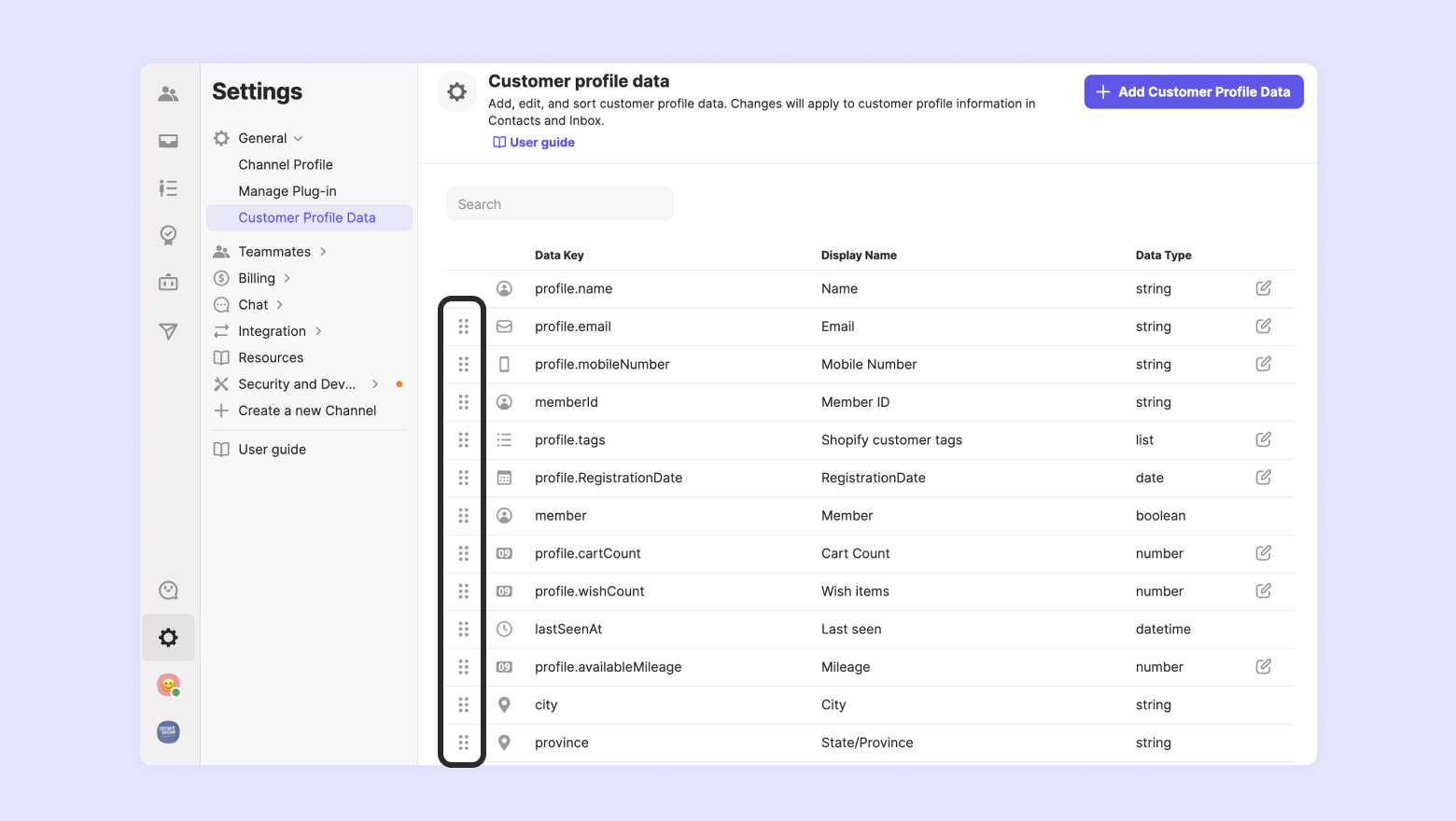Click the edit icon for profile.email row
The width and height of the screenshot is (1456, 821).
click(1263, 327)
